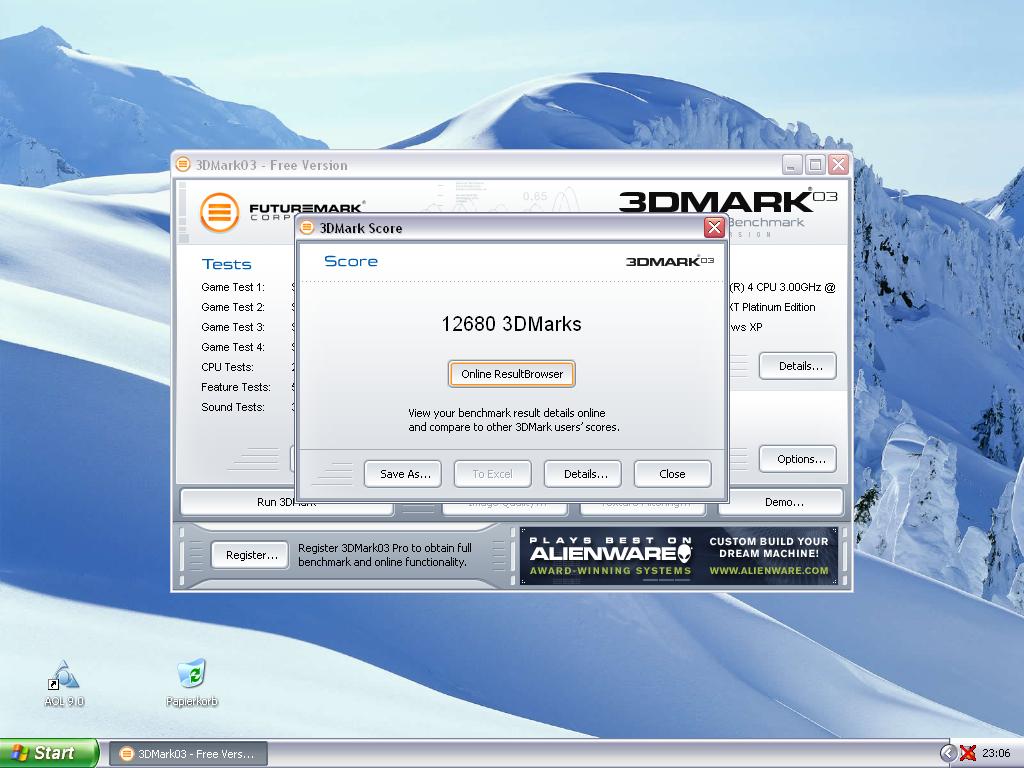1024x768 pixels.
Task: Close the score dialog with Close button
Action: [x=672, y=474]
